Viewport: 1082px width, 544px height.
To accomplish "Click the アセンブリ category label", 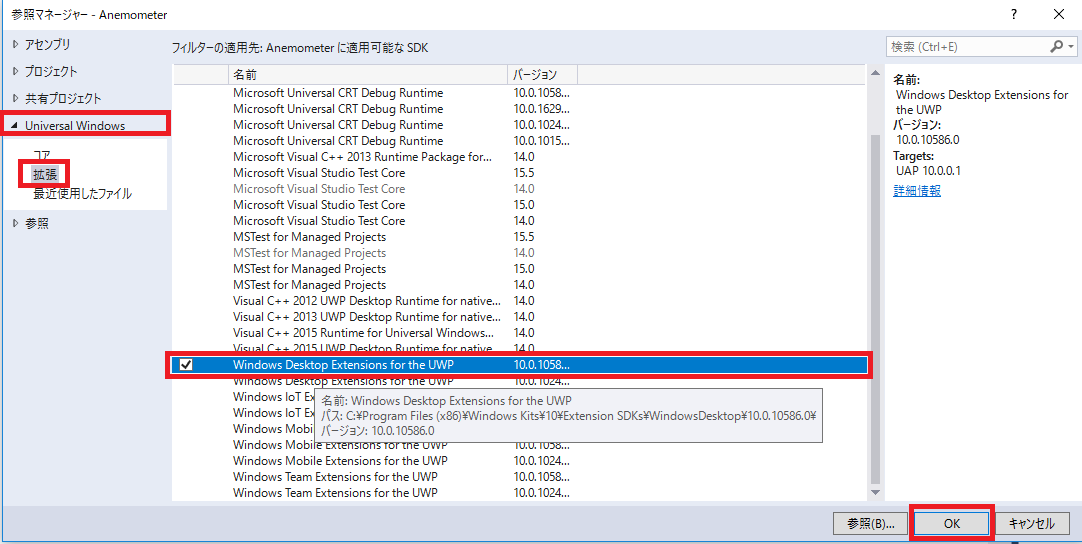I will click(48, 44).
